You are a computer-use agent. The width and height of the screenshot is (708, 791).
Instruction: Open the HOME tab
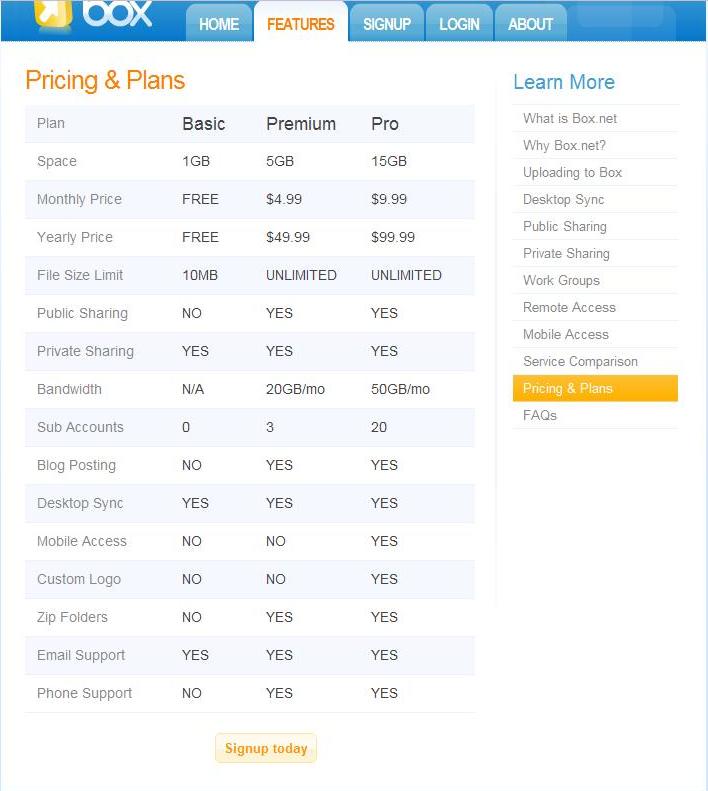(x=219, y=23)
